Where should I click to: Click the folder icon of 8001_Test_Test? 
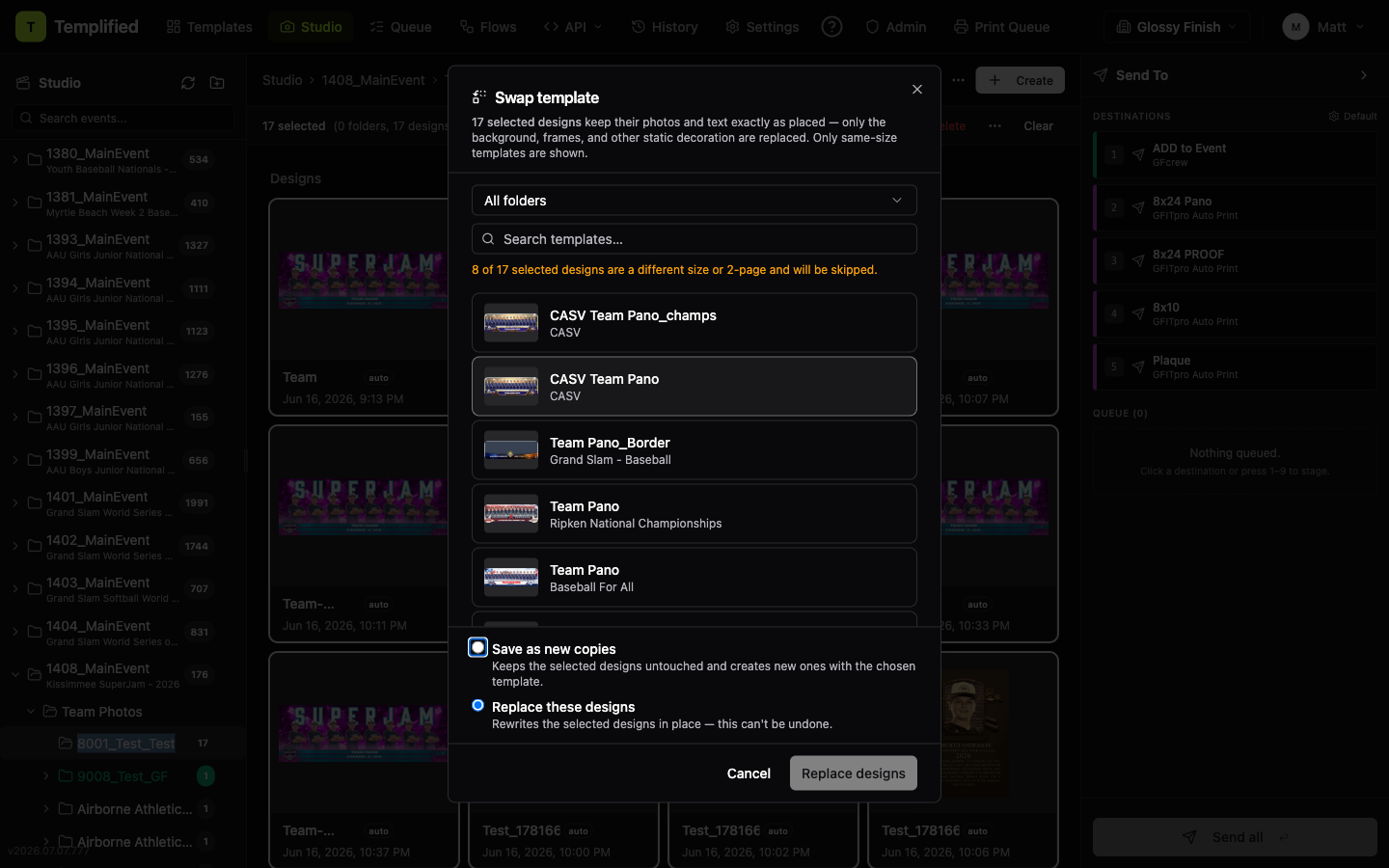point(66,744)
